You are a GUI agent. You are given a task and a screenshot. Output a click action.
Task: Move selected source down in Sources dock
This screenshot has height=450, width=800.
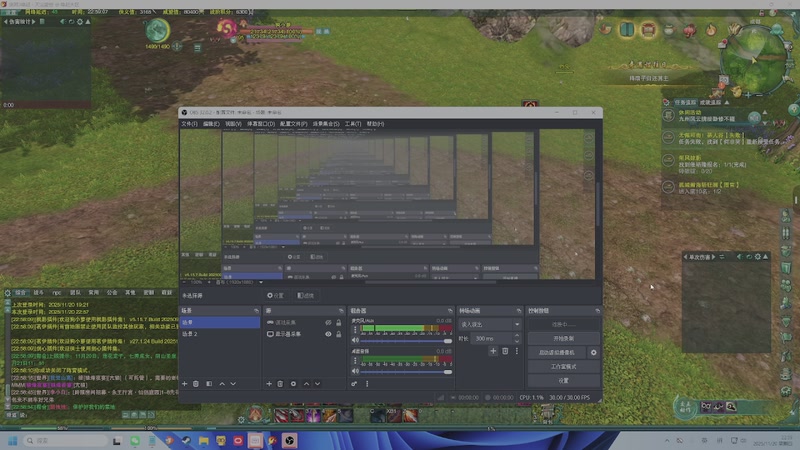click(317, 384)
